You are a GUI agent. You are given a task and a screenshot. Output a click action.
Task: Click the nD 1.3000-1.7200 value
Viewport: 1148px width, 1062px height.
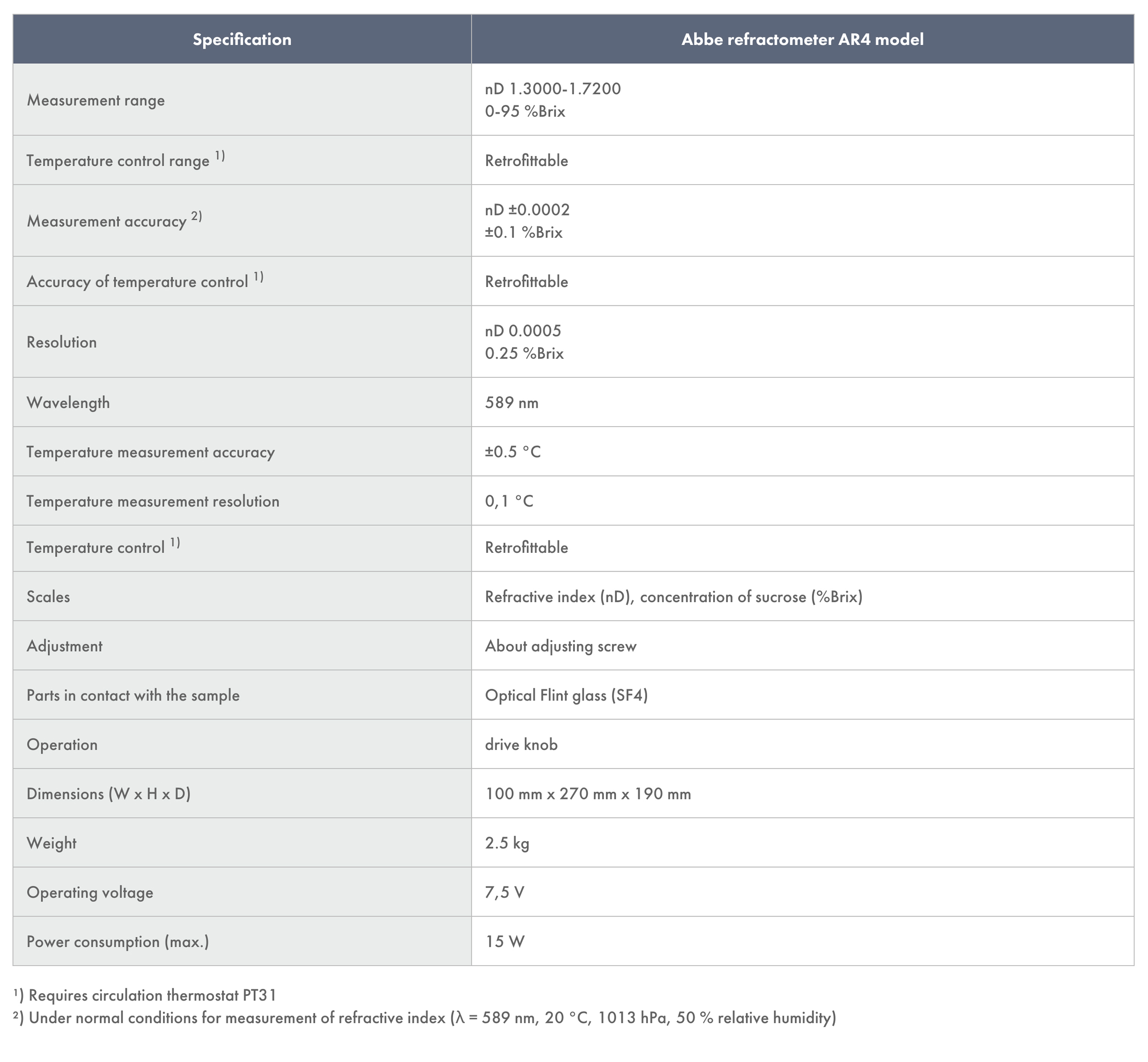click(552, 89)
